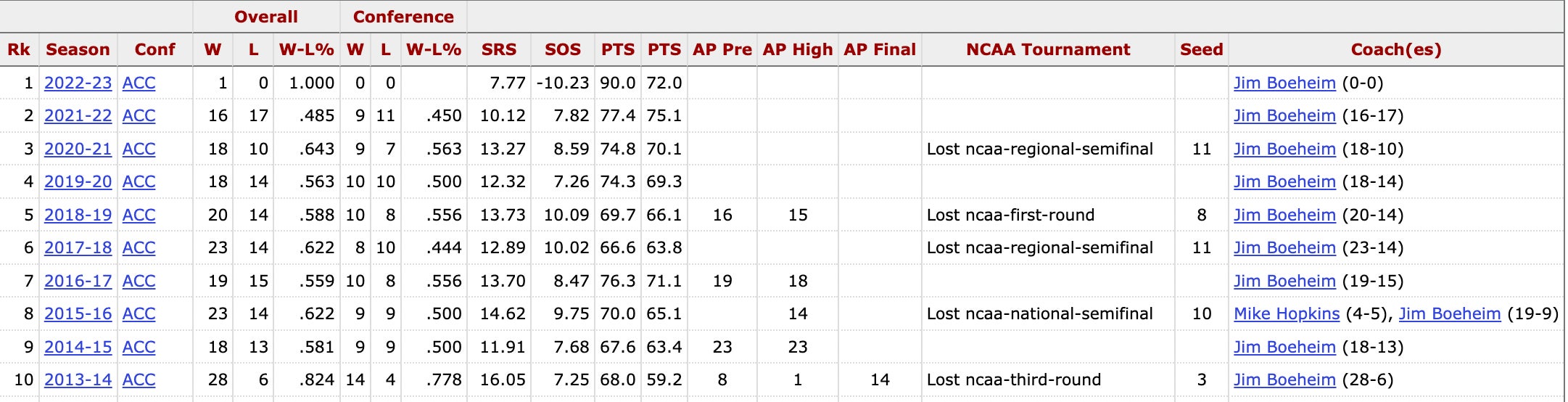This screenshot has height=402, width=1568.
Task: Open ACC conference link for 2016-17
Action: pyautogui.click(x=139, y=281)
